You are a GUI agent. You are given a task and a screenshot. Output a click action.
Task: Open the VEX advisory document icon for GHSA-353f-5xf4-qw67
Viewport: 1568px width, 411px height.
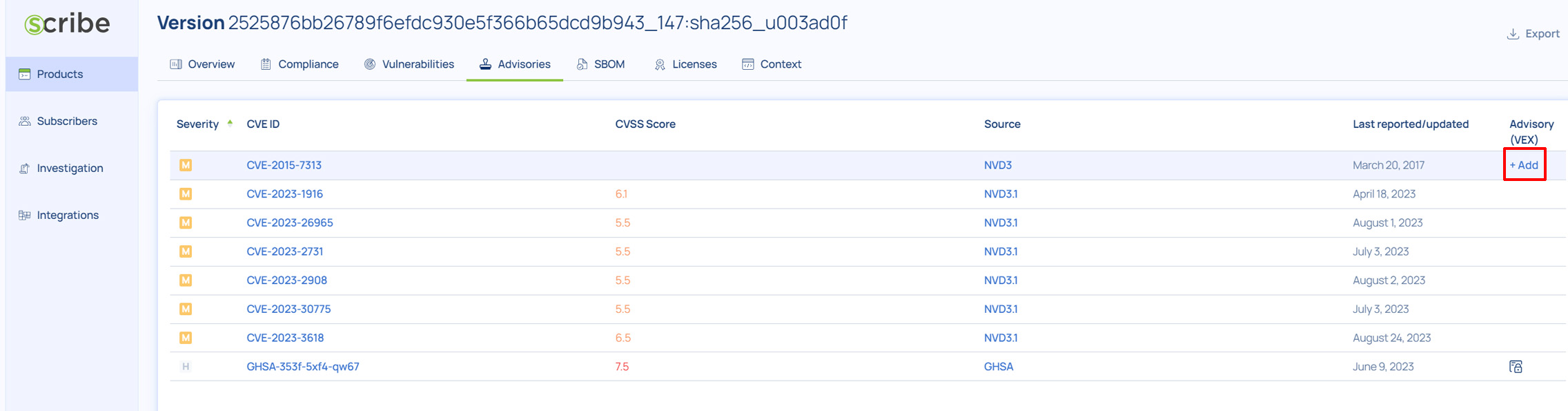coord(1516,367)
